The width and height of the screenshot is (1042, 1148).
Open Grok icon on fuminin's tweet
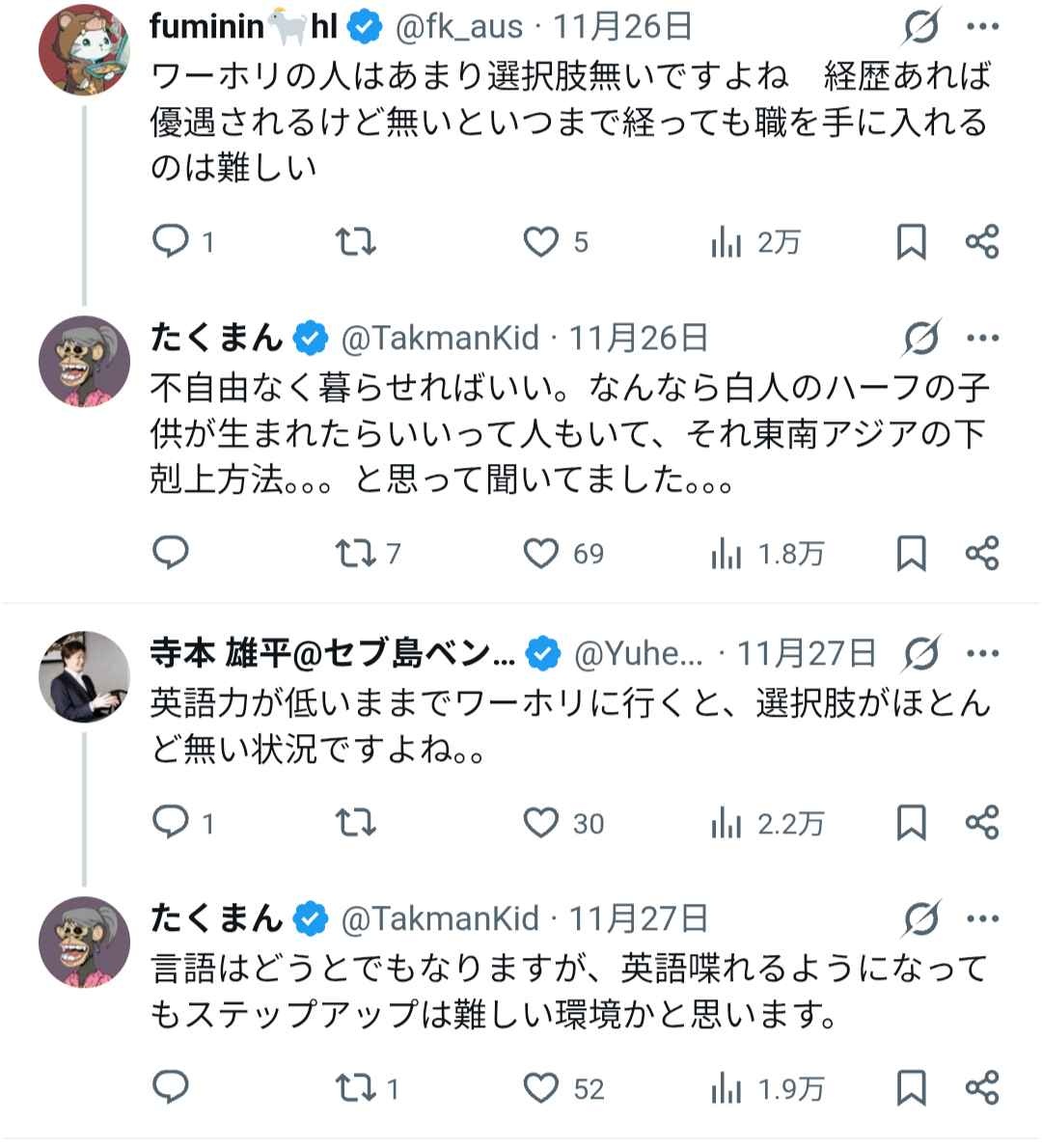(921, 28)
